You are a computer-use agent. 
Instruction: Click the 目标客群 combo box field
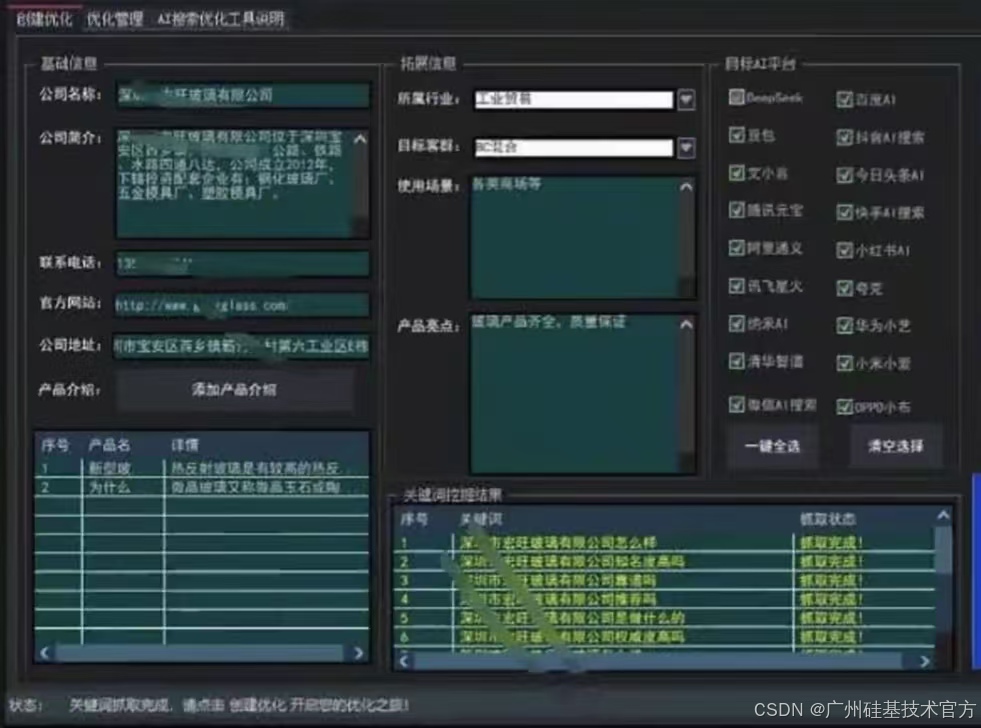[574, 148]
